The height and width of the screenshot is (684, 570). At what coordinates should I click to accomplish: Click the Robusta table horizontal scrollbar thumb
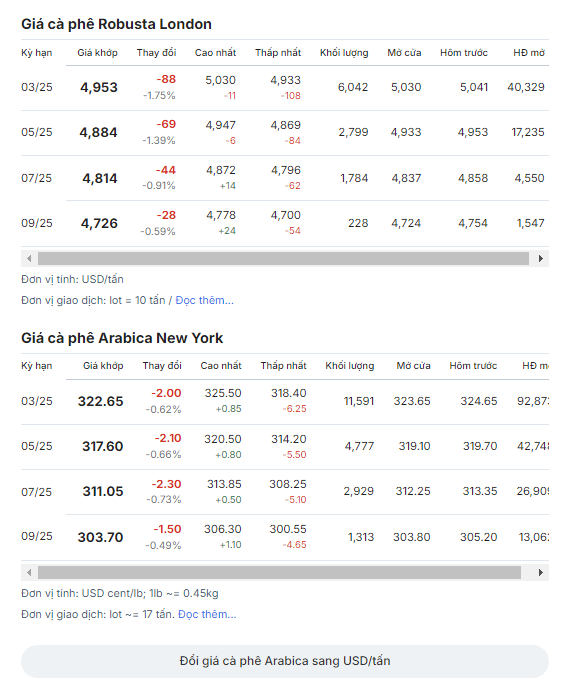coord(283,259)
